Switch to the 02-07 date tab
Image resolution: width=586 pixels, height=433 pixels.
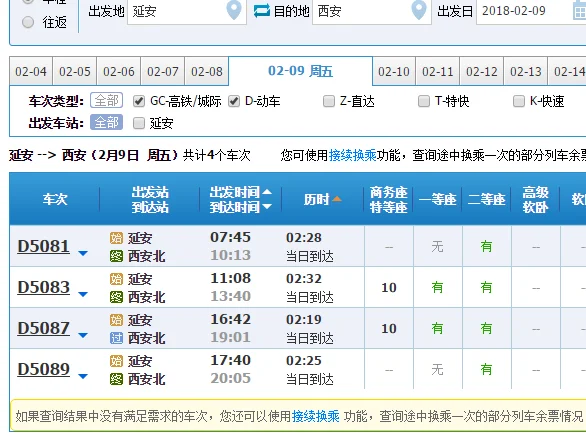coord(163,71)
